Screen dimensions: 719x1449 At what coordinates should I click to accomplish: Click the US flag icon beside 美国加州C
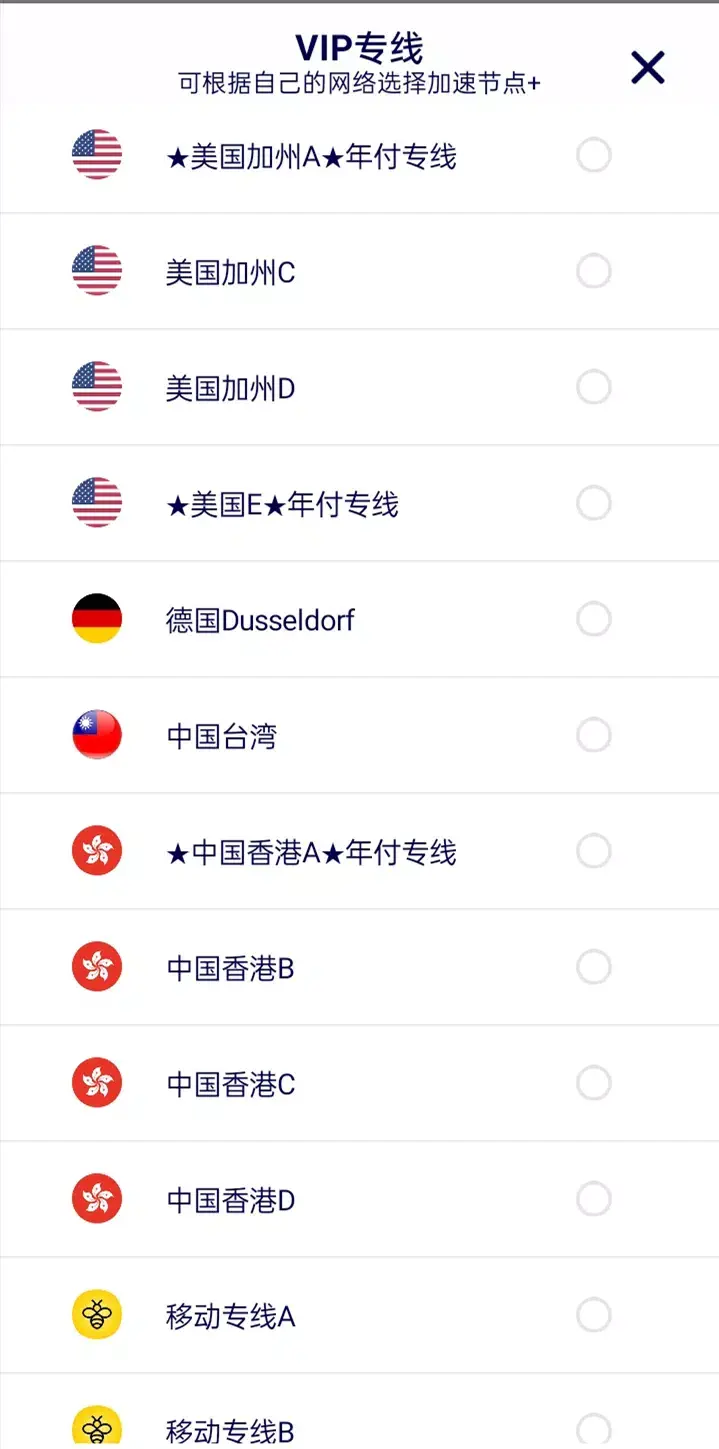(96, 271)
